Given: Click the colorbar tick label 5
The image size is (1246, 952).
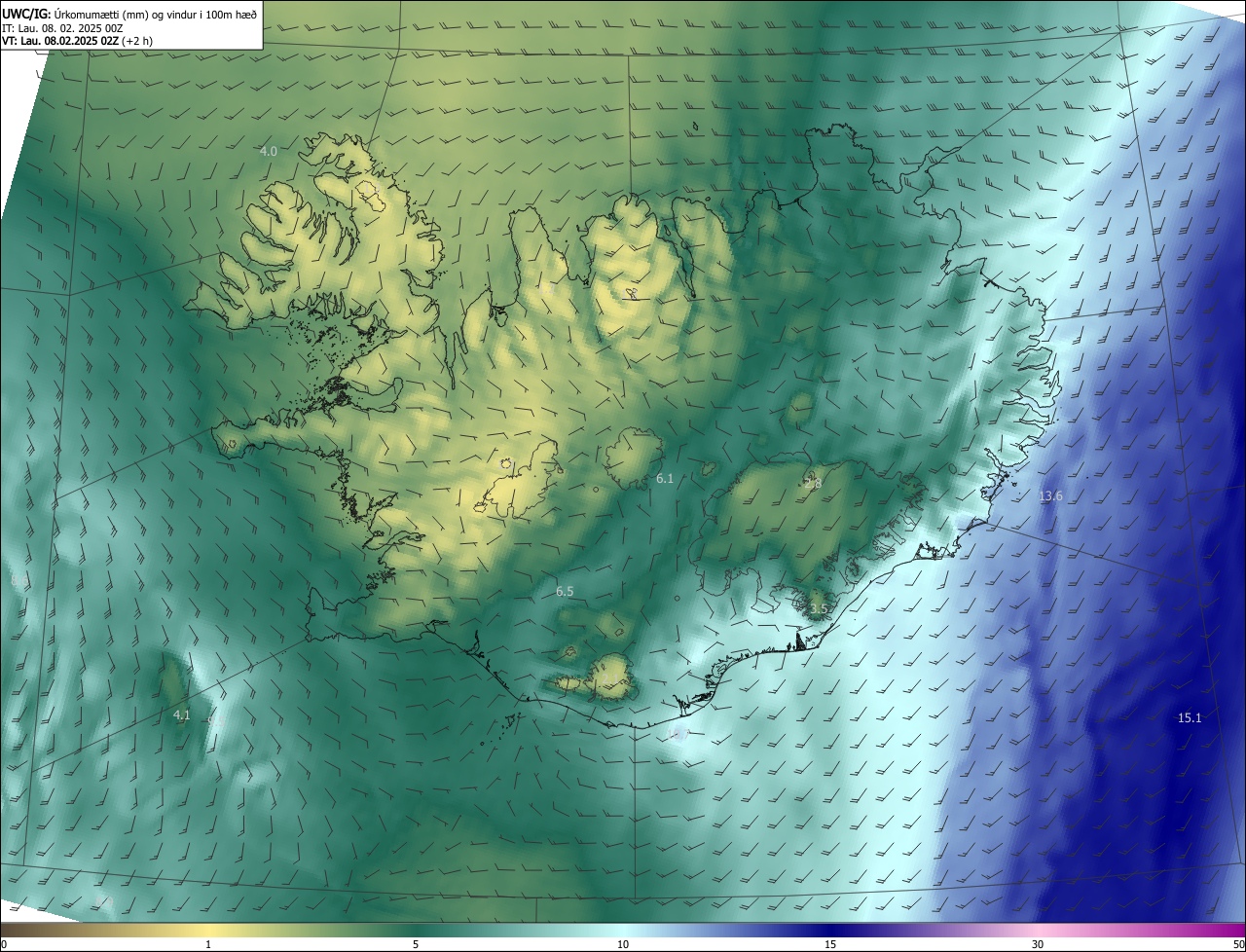Looking at the screenshot, I should tap(416, 944).
